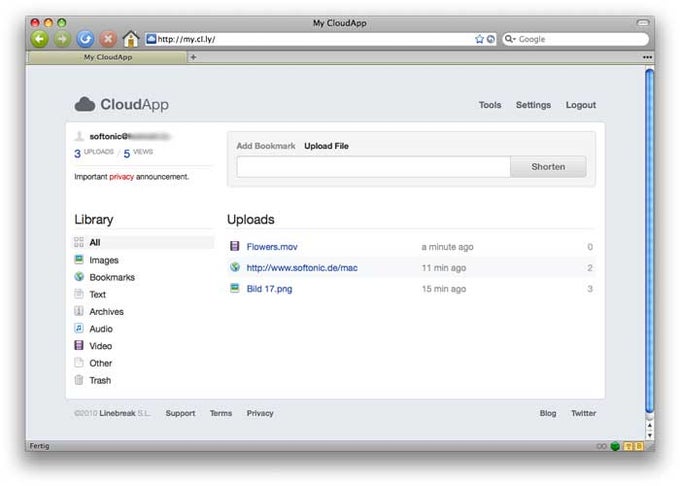Open the Trash in Library

pyautogui.click(x=100, y=380)
